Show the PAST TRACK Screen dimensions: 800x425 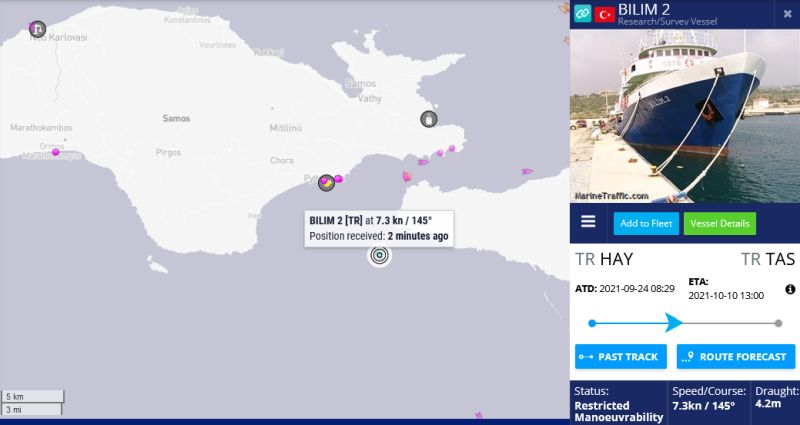620,357
